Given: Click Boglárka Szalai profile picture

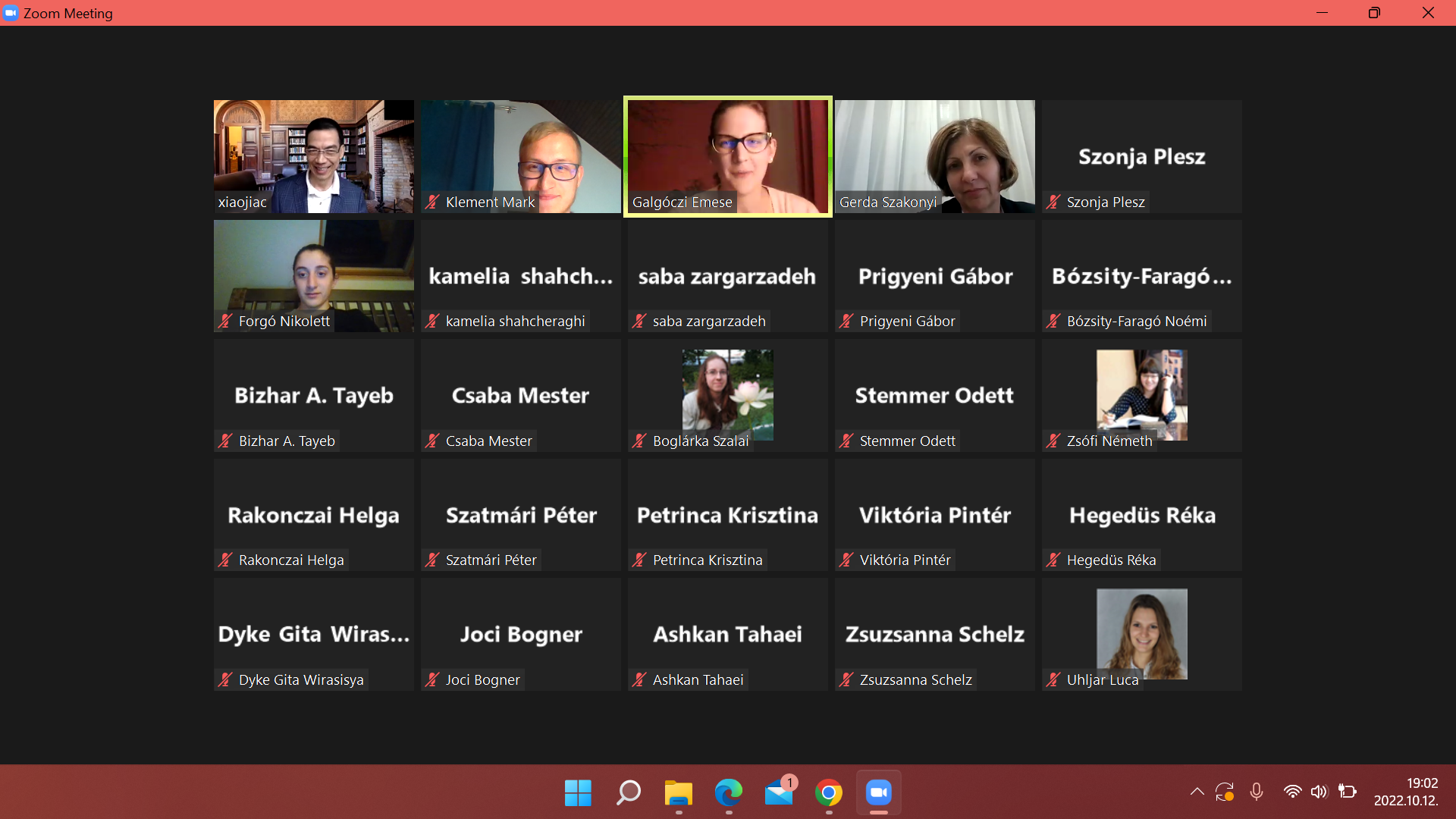Looking at the screenshot, I should (728, 394).
